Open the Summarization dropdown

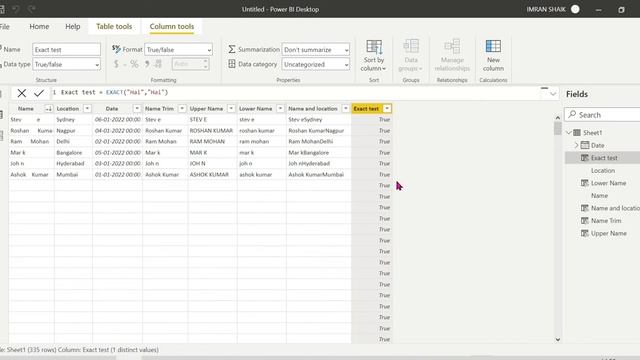(316, 49)
